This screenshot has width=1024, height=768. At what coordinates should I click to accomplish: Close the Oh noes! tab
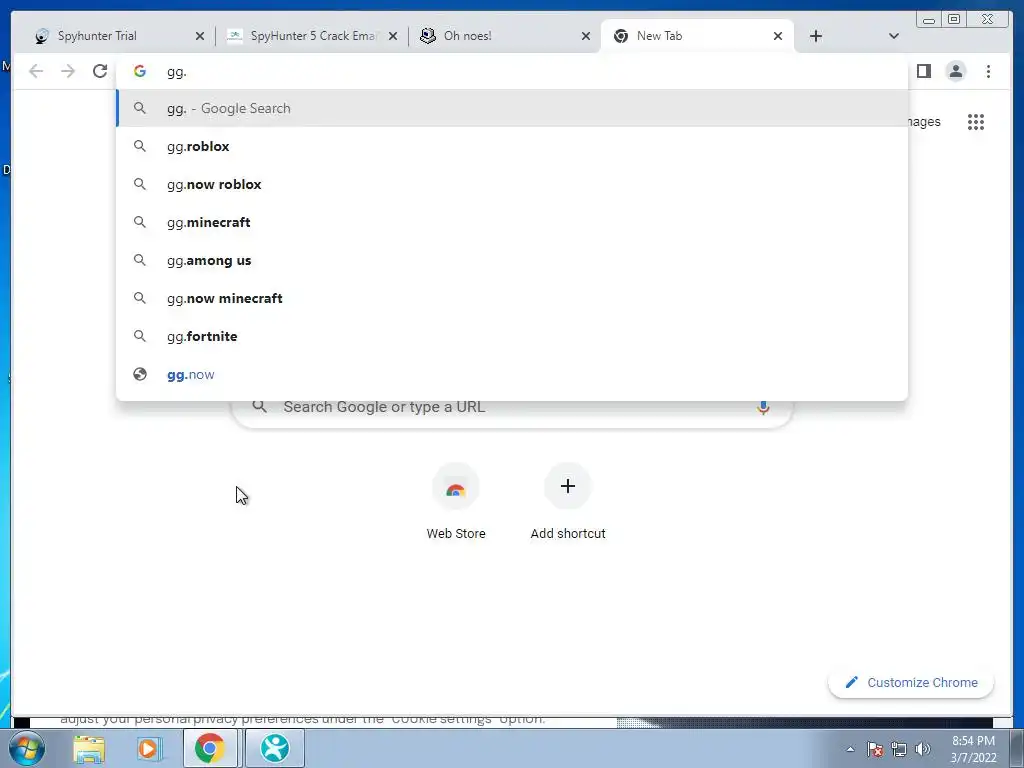[586, 37]
